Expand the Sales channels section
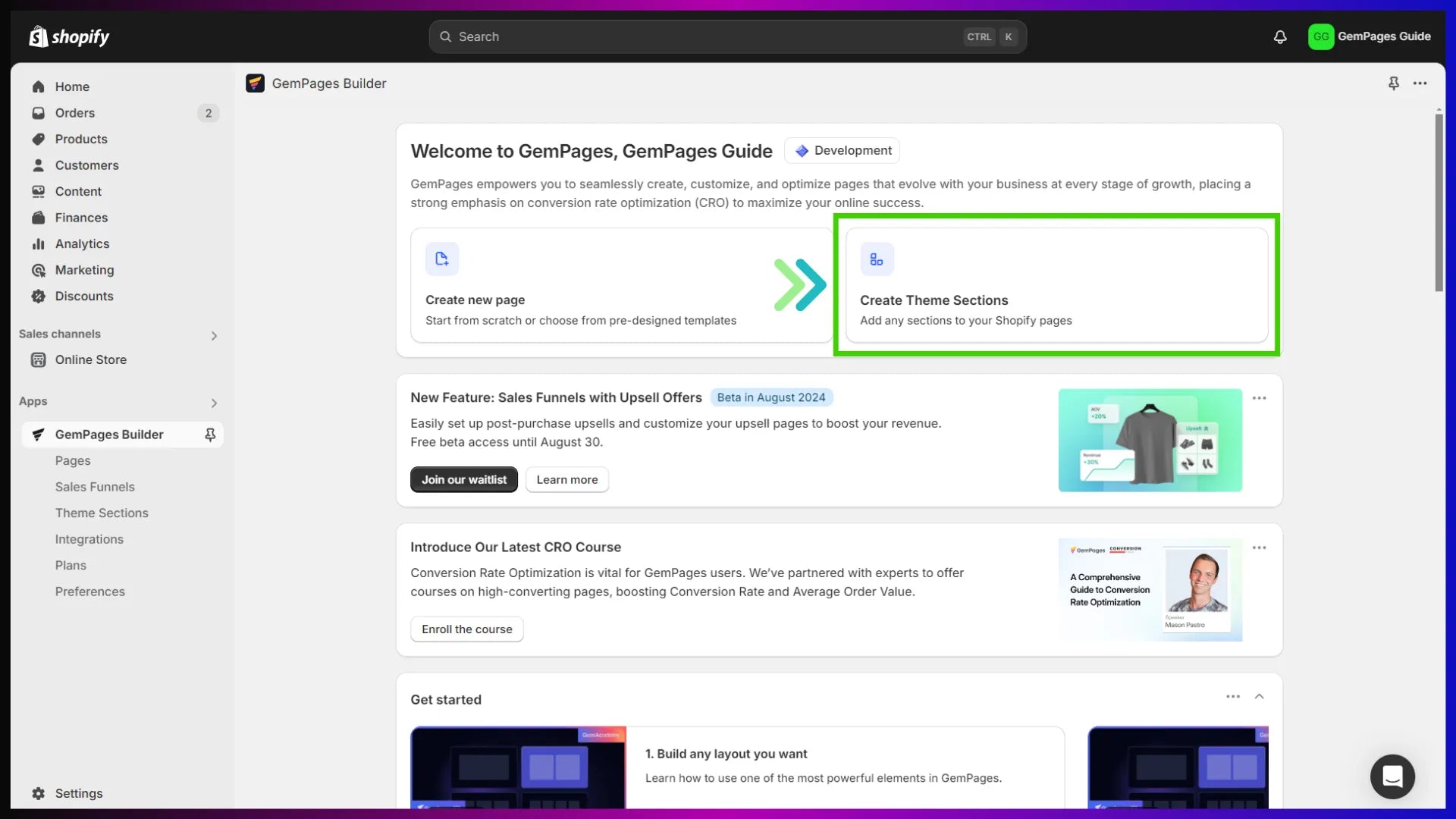The width and height of the screenshot is (1456, 819). 214,335
